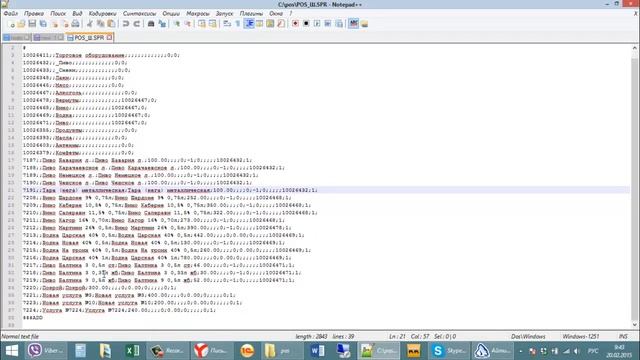The height and width of the screenshot is (360, 640).
Task: Click the Paste clipboard icon
Action: [x=111, y=24]
